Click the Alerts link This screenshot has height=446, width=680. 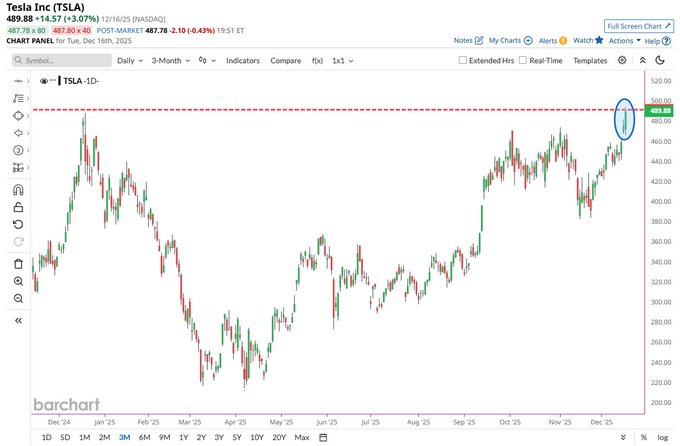coord(548,40)
